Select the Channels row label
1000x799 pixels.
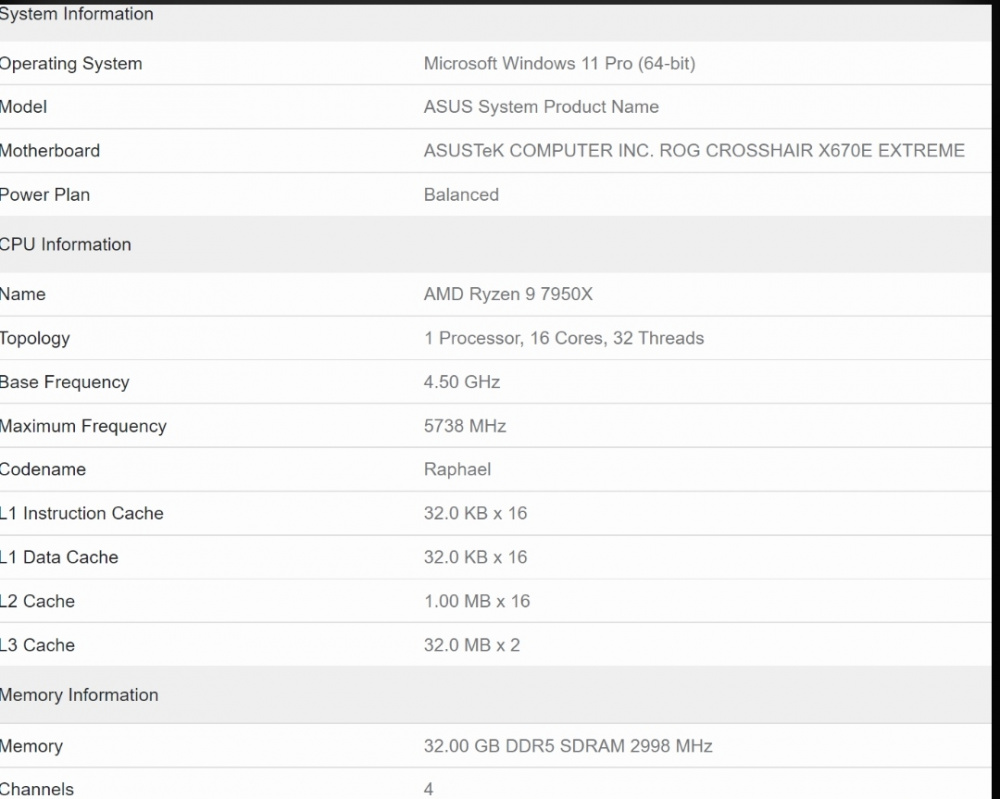pyautogui.click(x=37, y=789)
